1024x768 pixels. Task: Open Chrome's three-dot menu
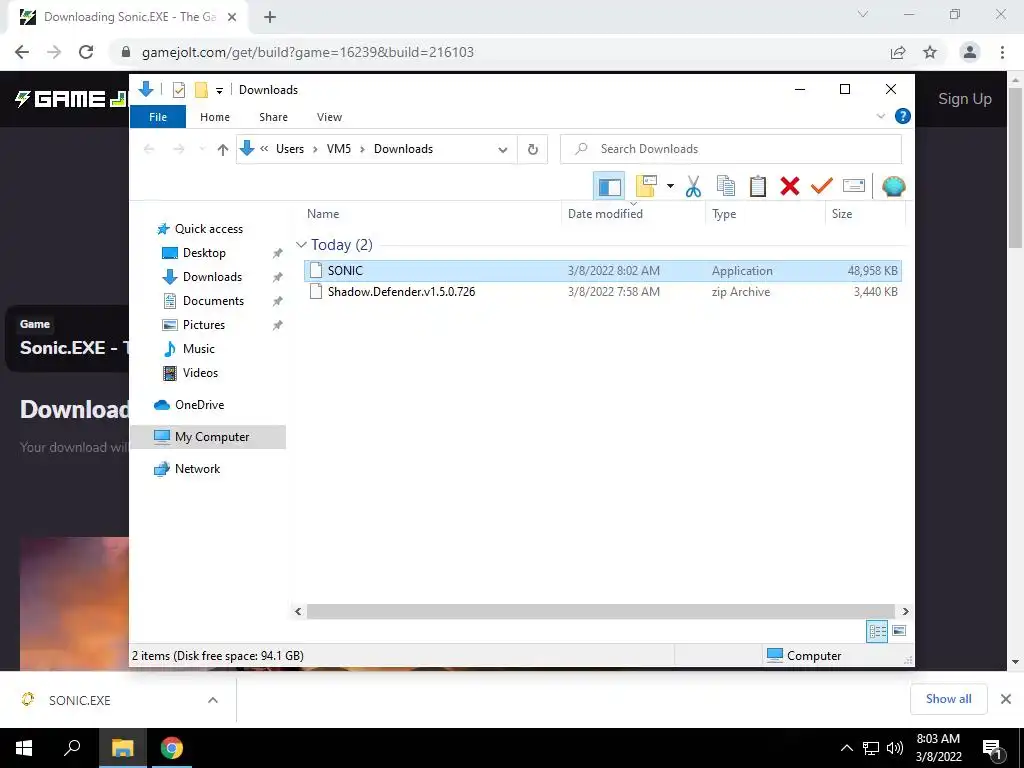pyautogui.click(x=1002, y=52)
